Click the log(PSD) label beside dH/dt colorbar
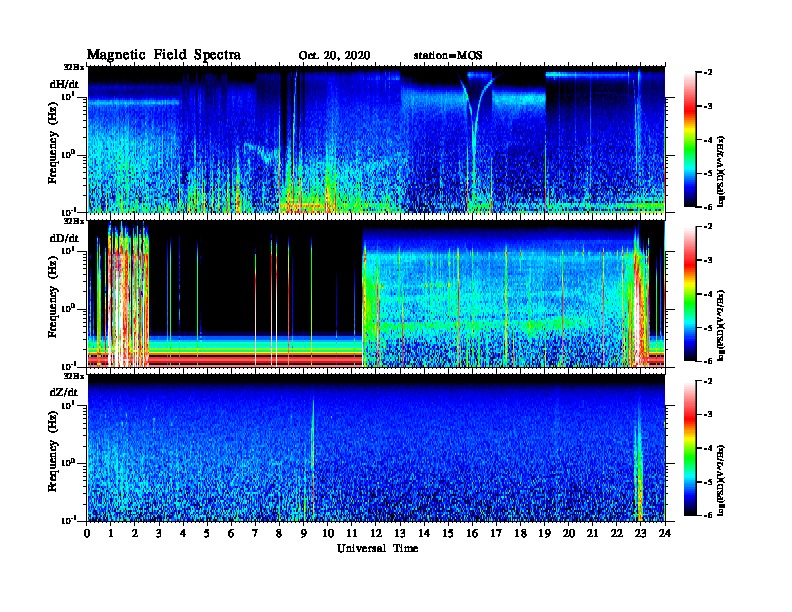Screen dimensions: 792x612 click(721, 171)
